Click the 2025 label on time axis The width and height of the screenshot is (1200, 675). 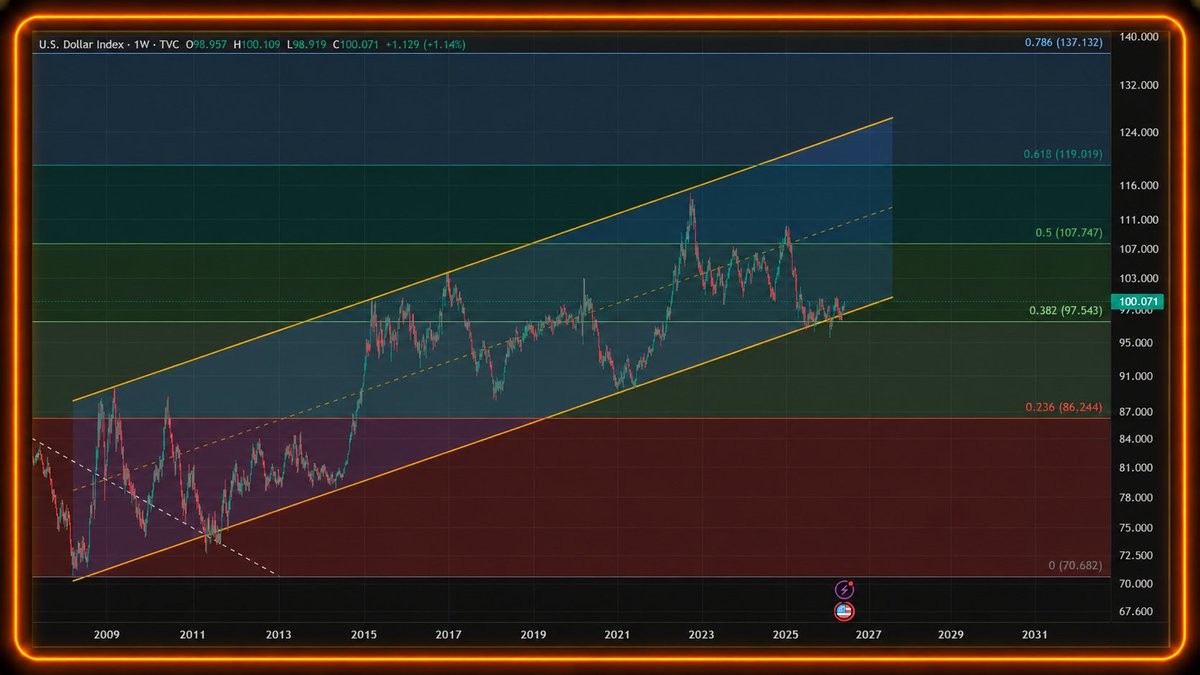(786, 635)
